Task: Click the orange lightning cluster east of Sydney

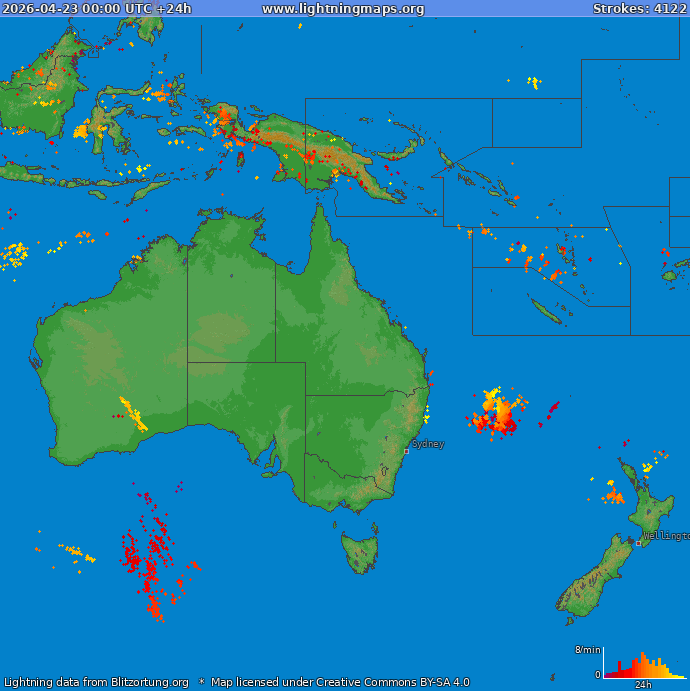Action: [498, 412]
